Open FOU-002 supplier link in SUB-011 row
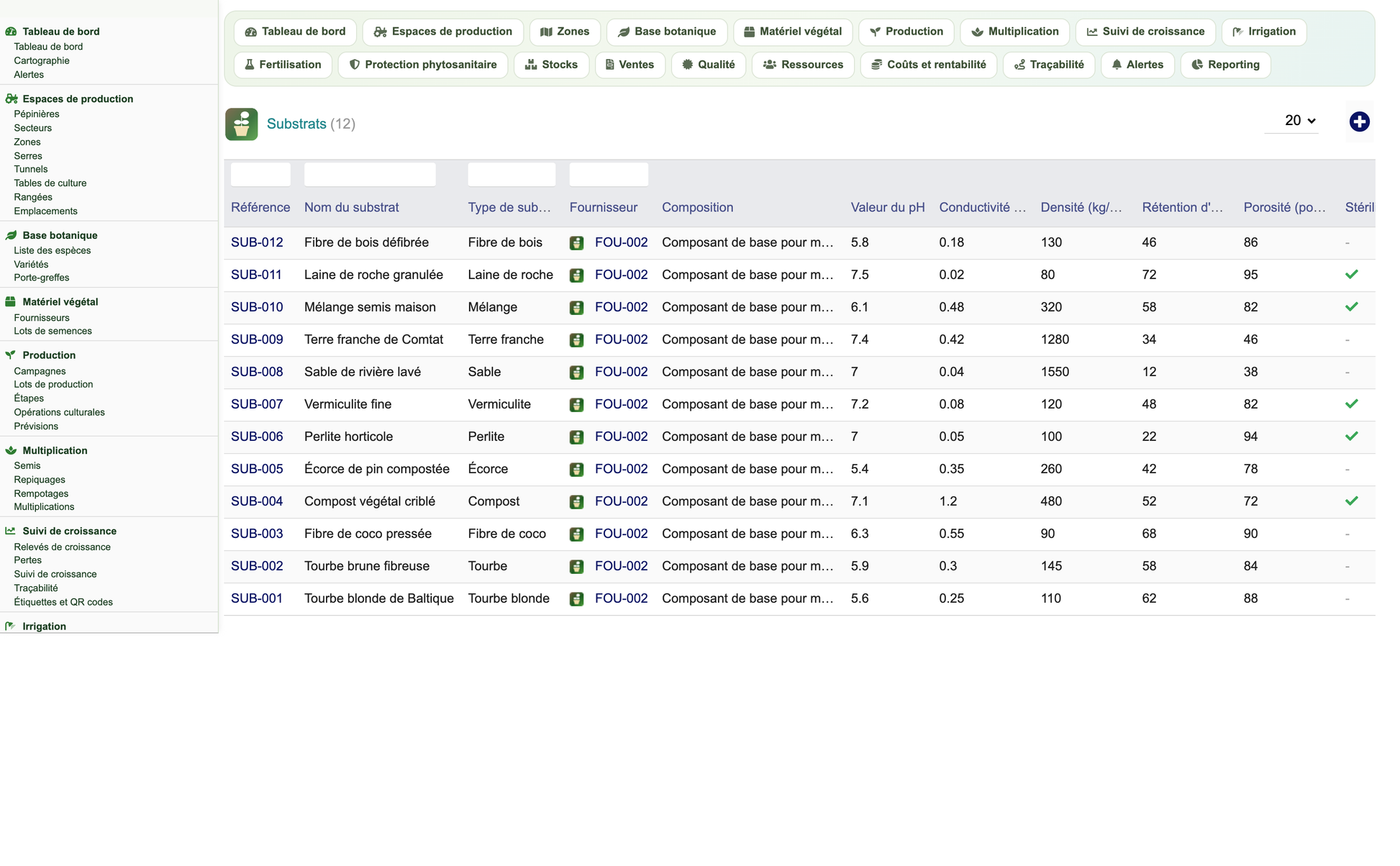Image resolution: width=1400 pixels, height=866 pixels. tap(622, 275)
